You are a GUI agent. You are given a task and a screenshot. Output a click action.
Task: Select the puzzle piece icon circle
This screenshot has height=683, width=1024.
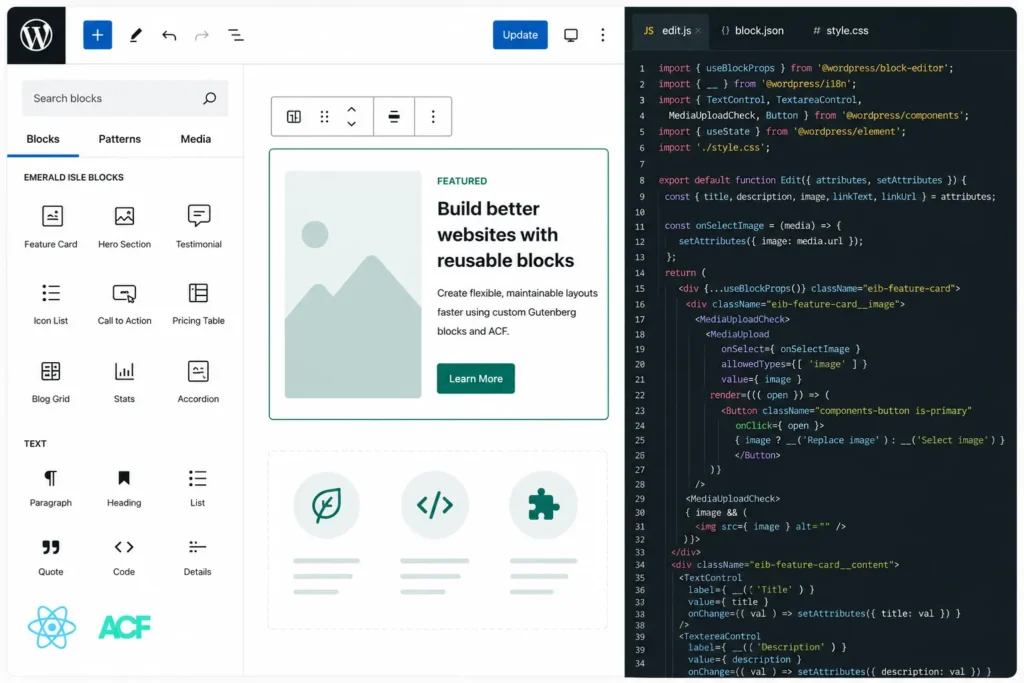pos(543,505)
